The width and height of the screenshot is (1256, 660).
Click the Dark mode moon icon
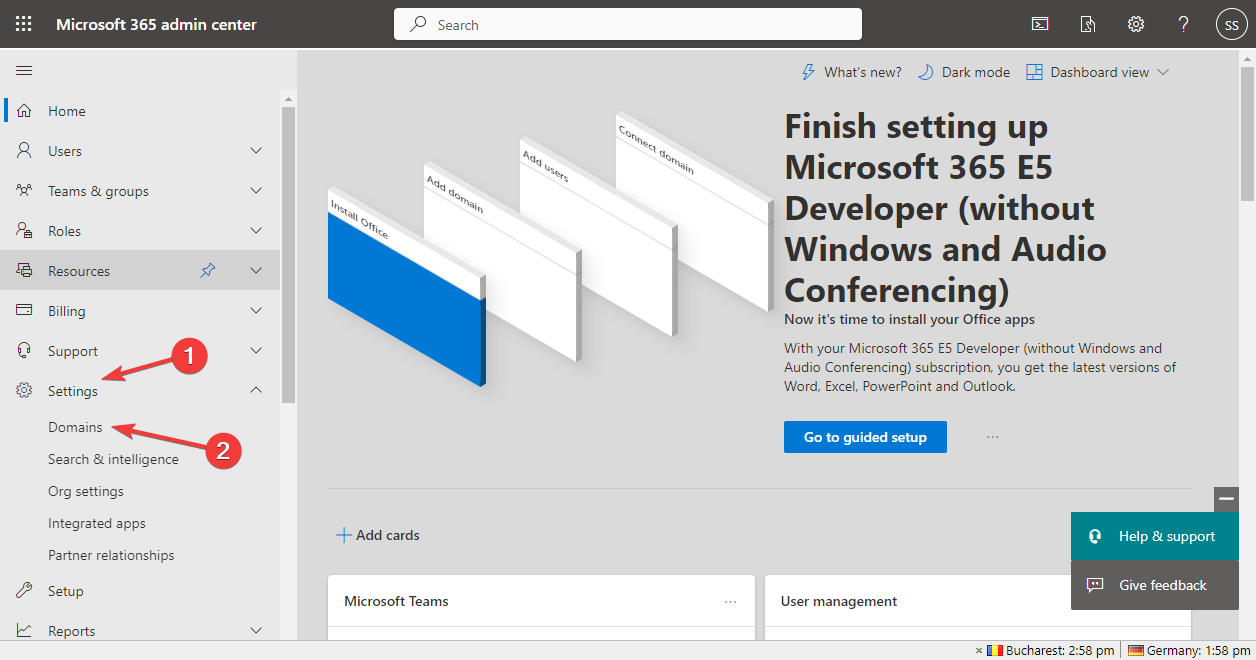(926, 72)
